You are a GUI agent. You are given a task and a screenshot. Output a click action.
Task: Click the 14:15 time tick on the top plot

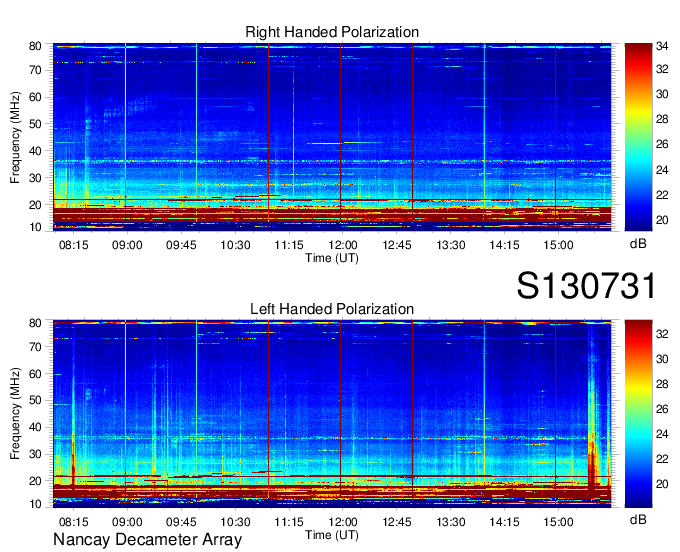[504, 245]
